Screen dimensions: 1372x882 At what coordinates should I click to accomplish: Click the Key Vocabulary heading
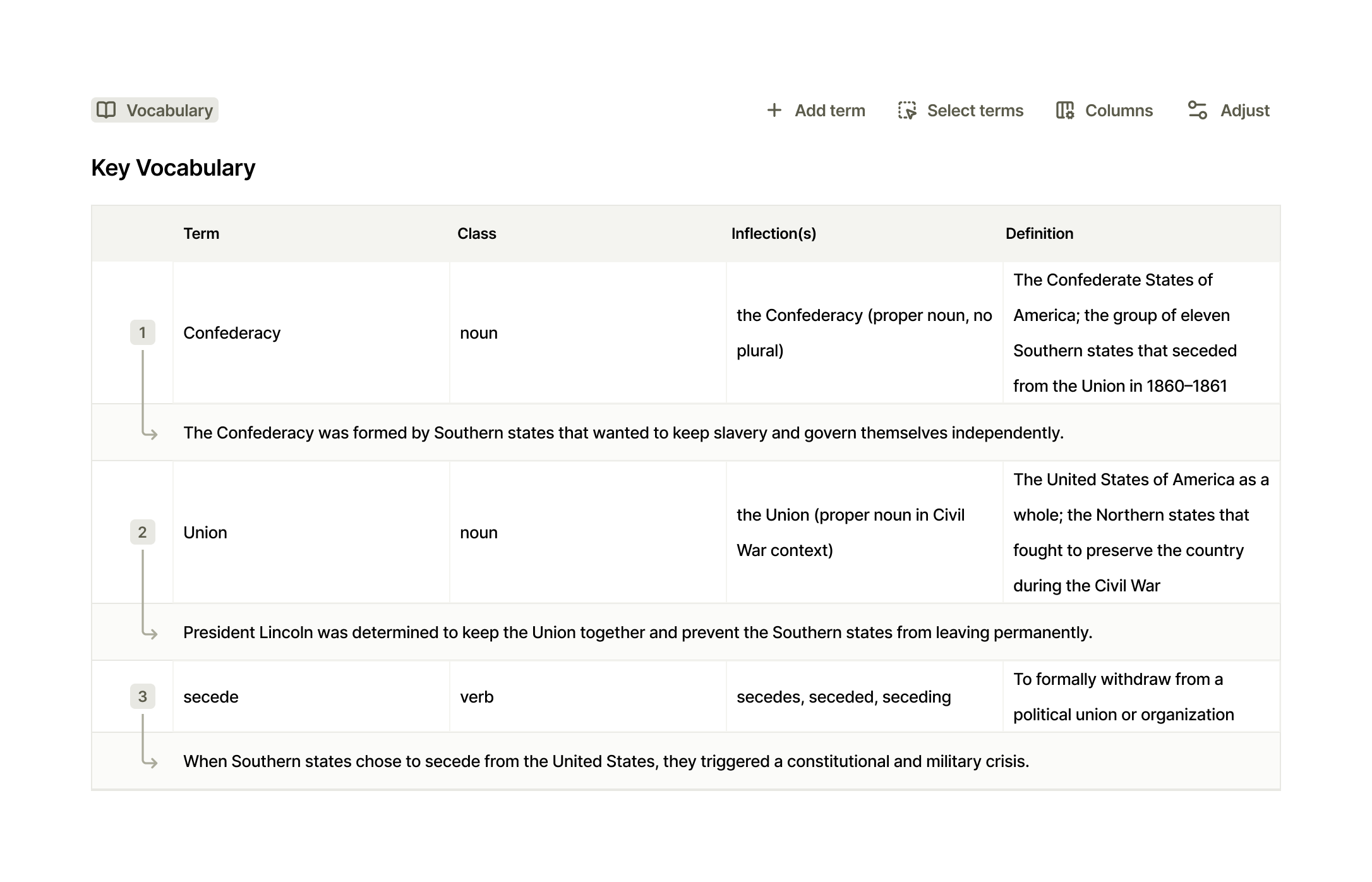pos(173,168)
